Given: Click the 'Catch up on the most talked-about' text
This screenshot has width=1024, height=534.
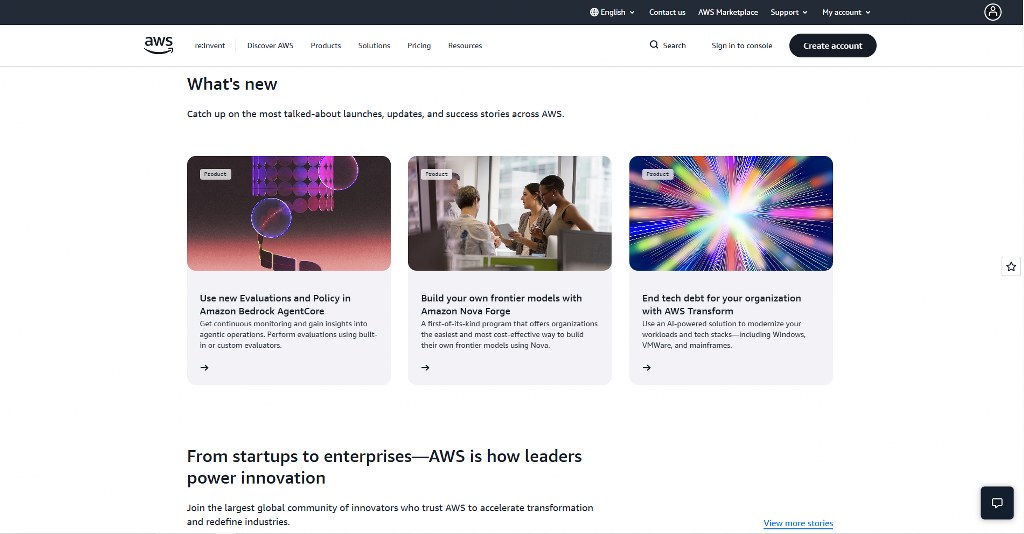Looking at the screenshot, I should tap(376, 114).
